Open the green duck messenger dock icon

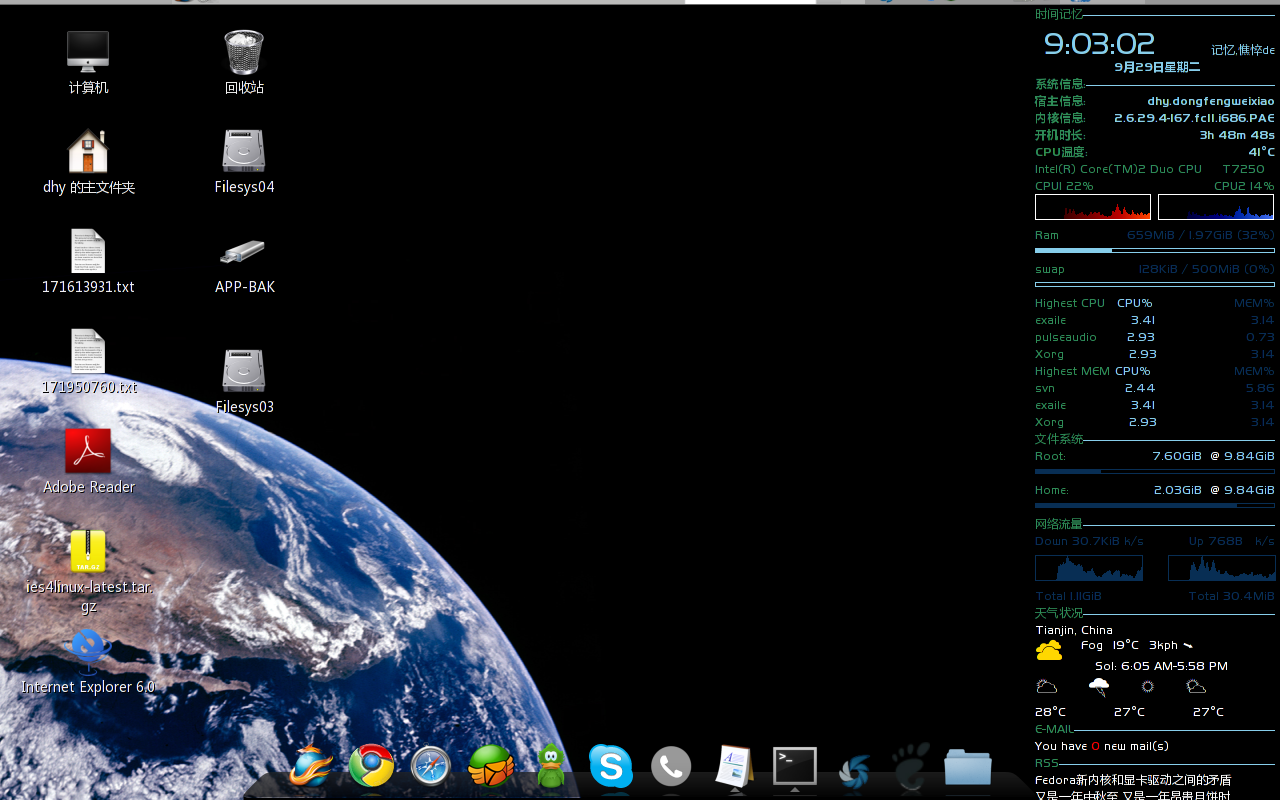551,767
